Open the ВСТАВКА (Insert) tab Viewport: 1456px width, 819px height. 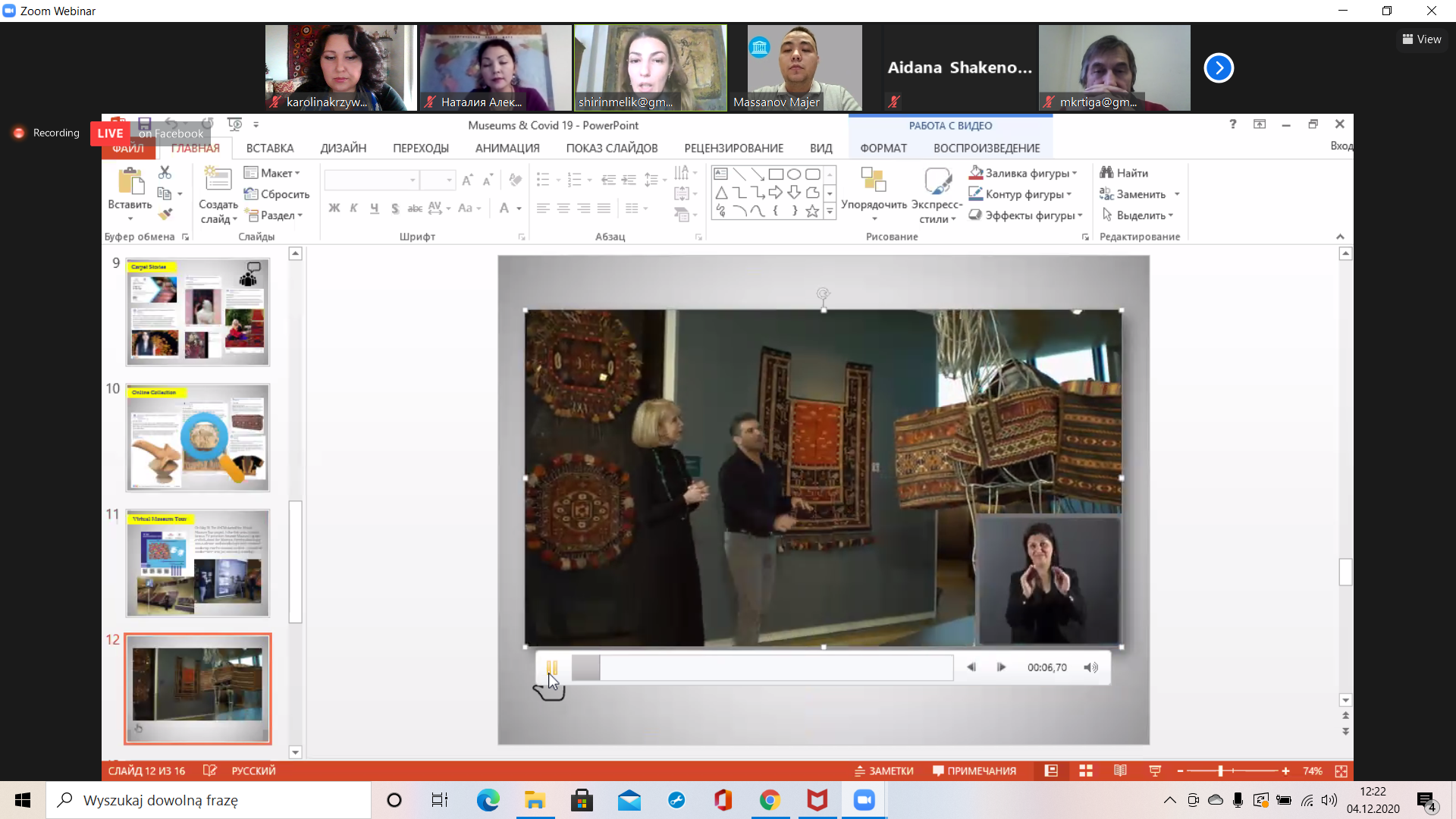click(270, 148)
